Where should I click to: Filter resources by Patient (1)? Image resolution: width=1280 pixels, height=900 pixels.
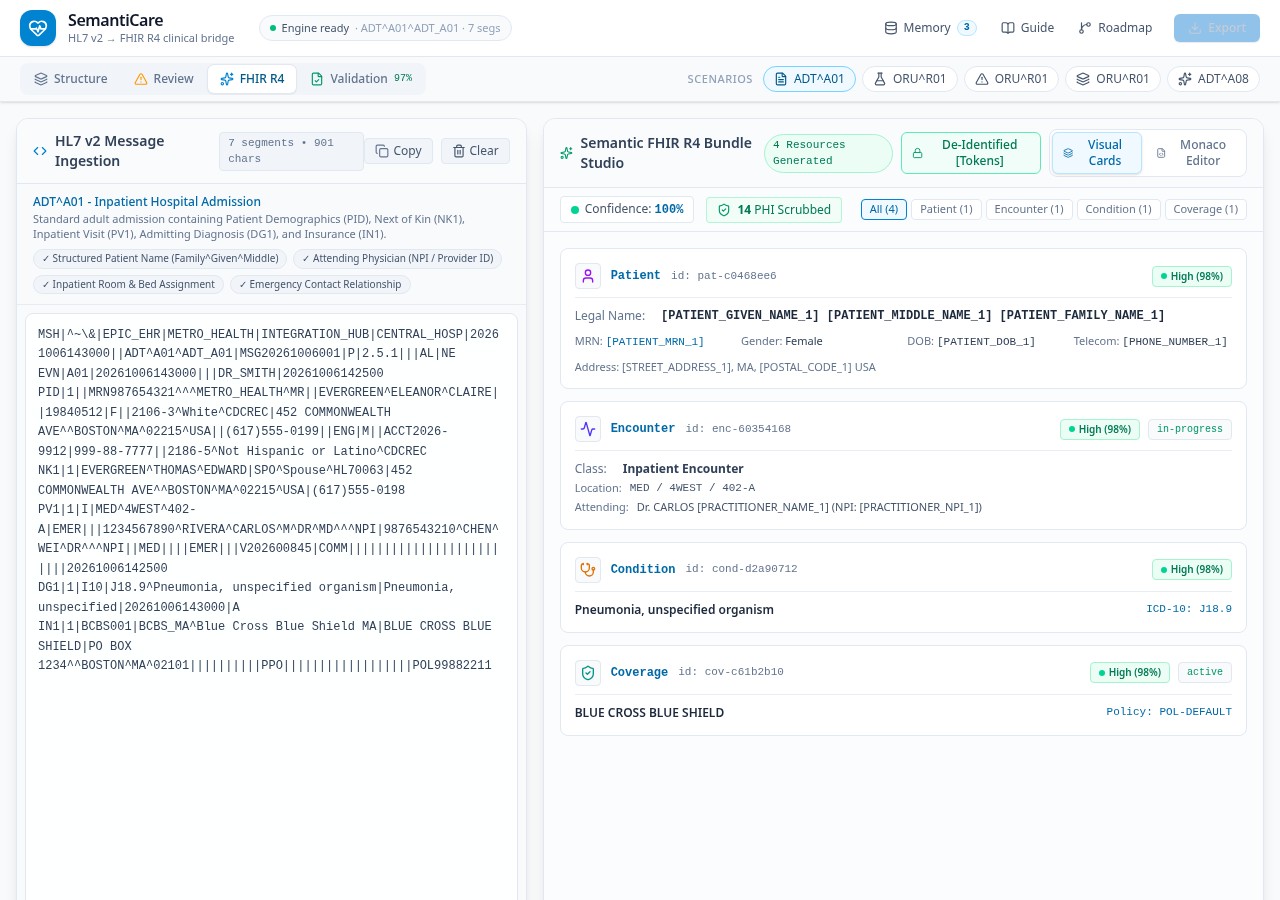[x=946, y=209]
